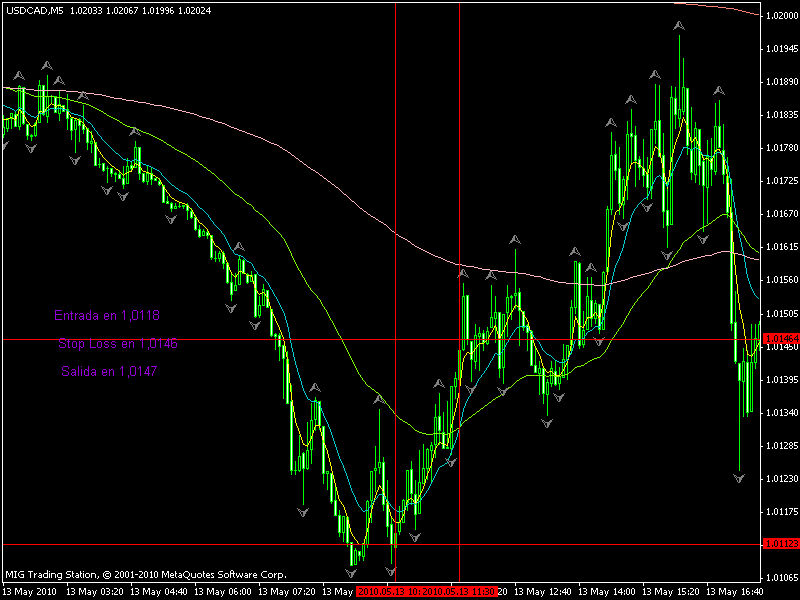Click the 1.01065 price scale label

click(779, 578)
